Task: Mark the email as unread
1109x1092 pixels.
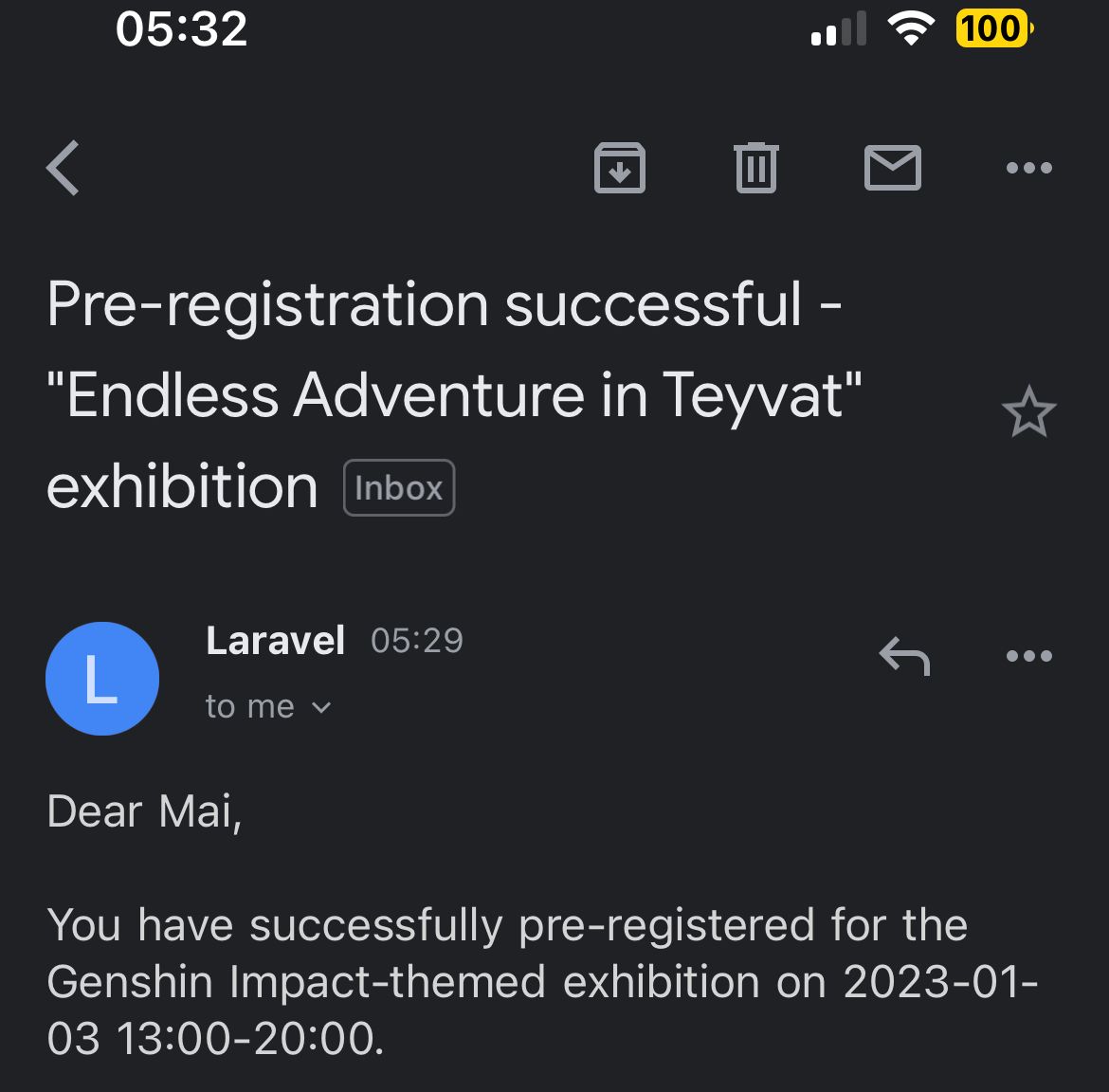Action: [892, 168]
